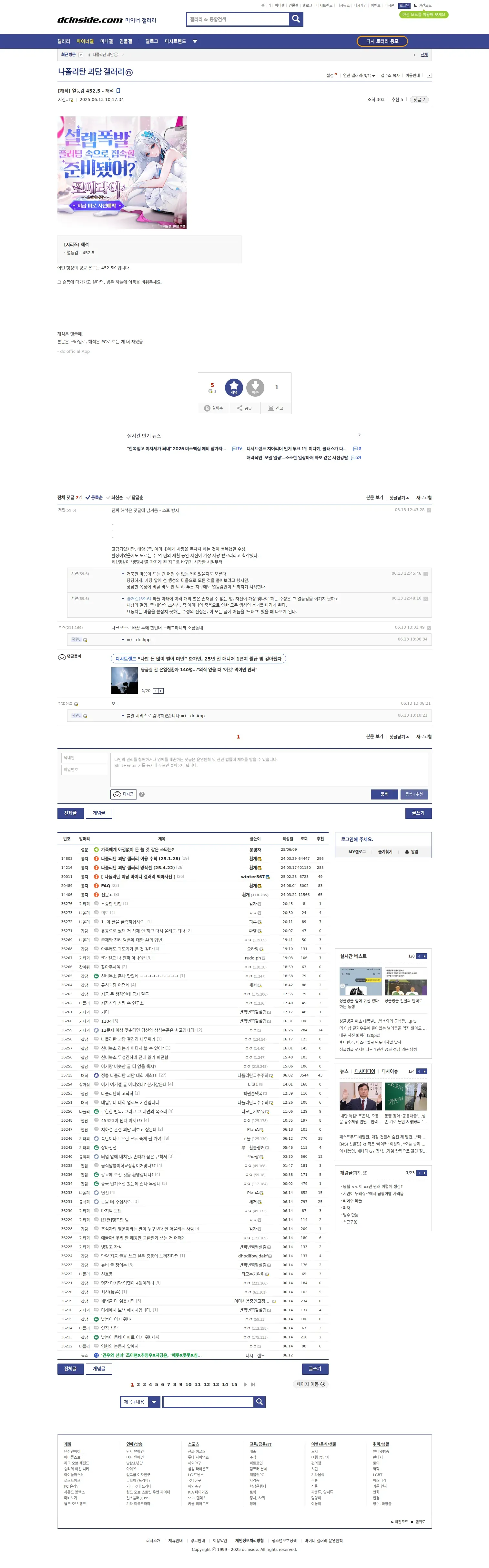489x1568 pixels.
Task: Open 인물갤 in the navigation bar
Action: 126,41
